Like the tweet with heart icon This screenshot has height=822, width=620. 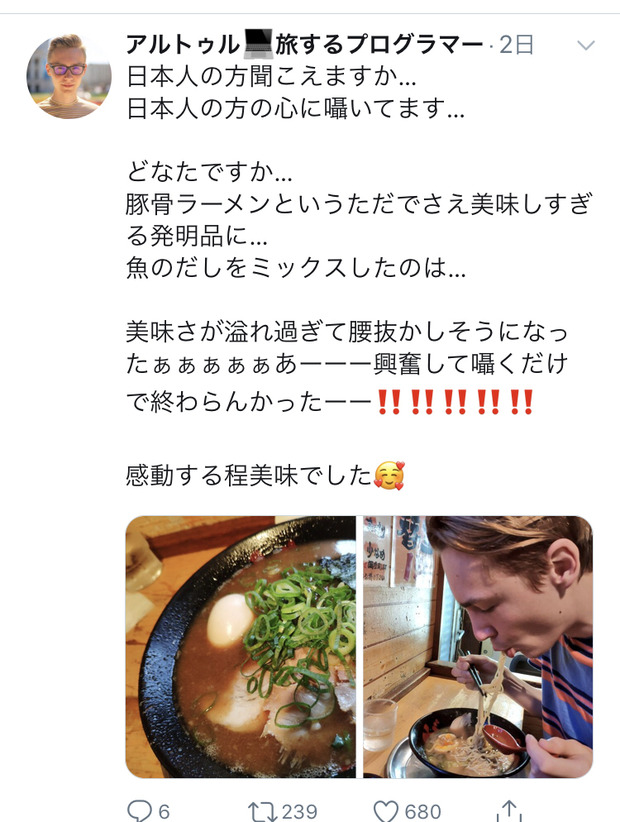pos(386,811)
